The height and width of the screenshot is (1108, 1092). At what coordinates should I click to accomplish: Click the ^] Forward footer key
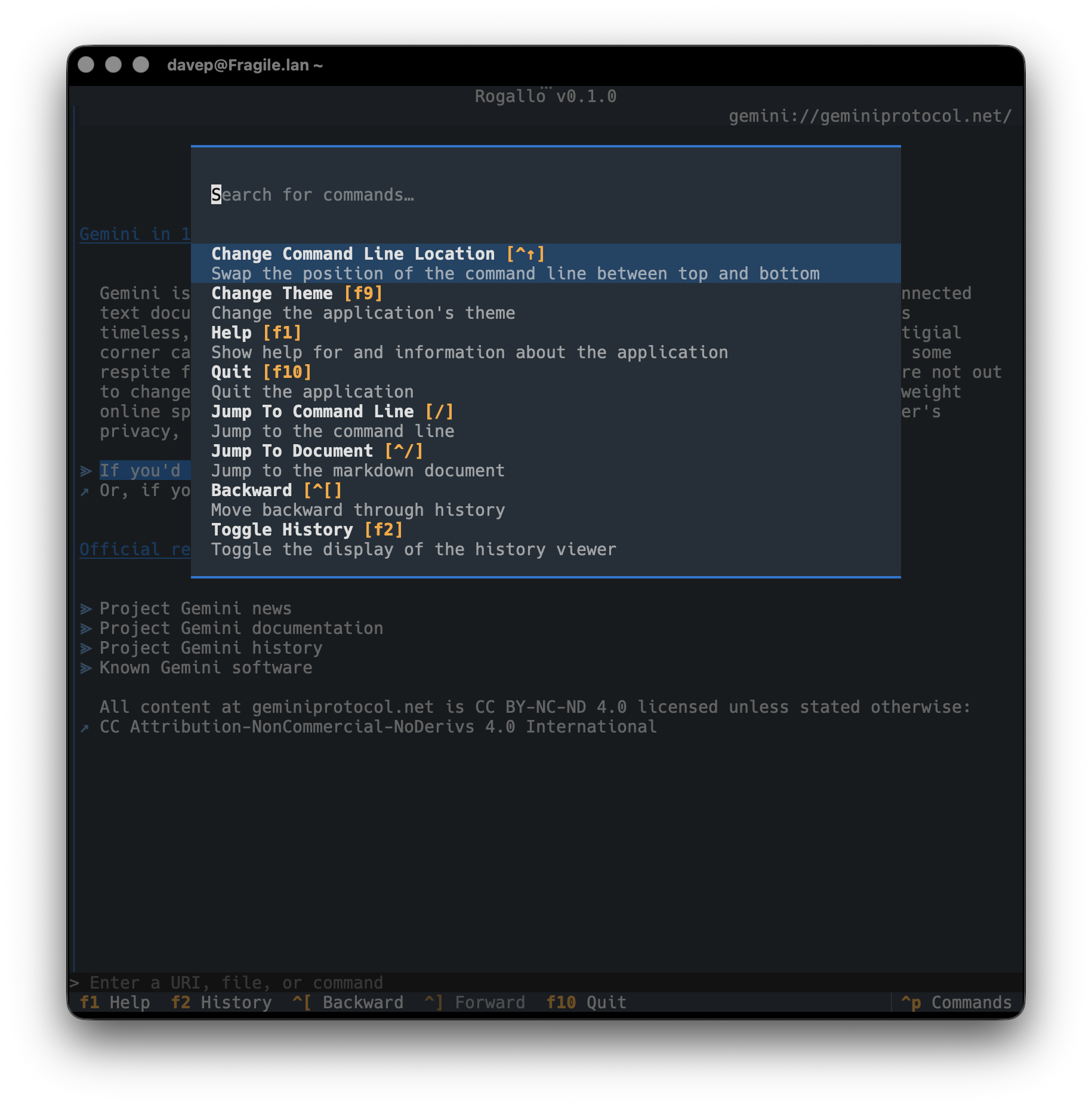(x=474, y=1002)
